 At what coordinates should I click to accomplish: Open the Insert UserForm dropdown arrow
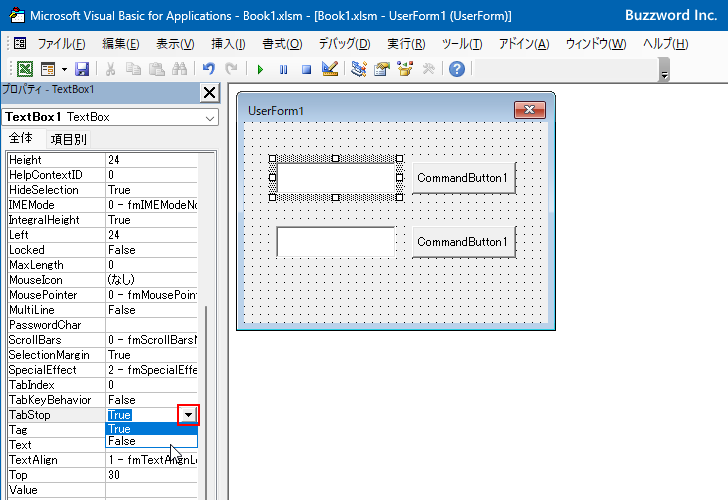64,69
